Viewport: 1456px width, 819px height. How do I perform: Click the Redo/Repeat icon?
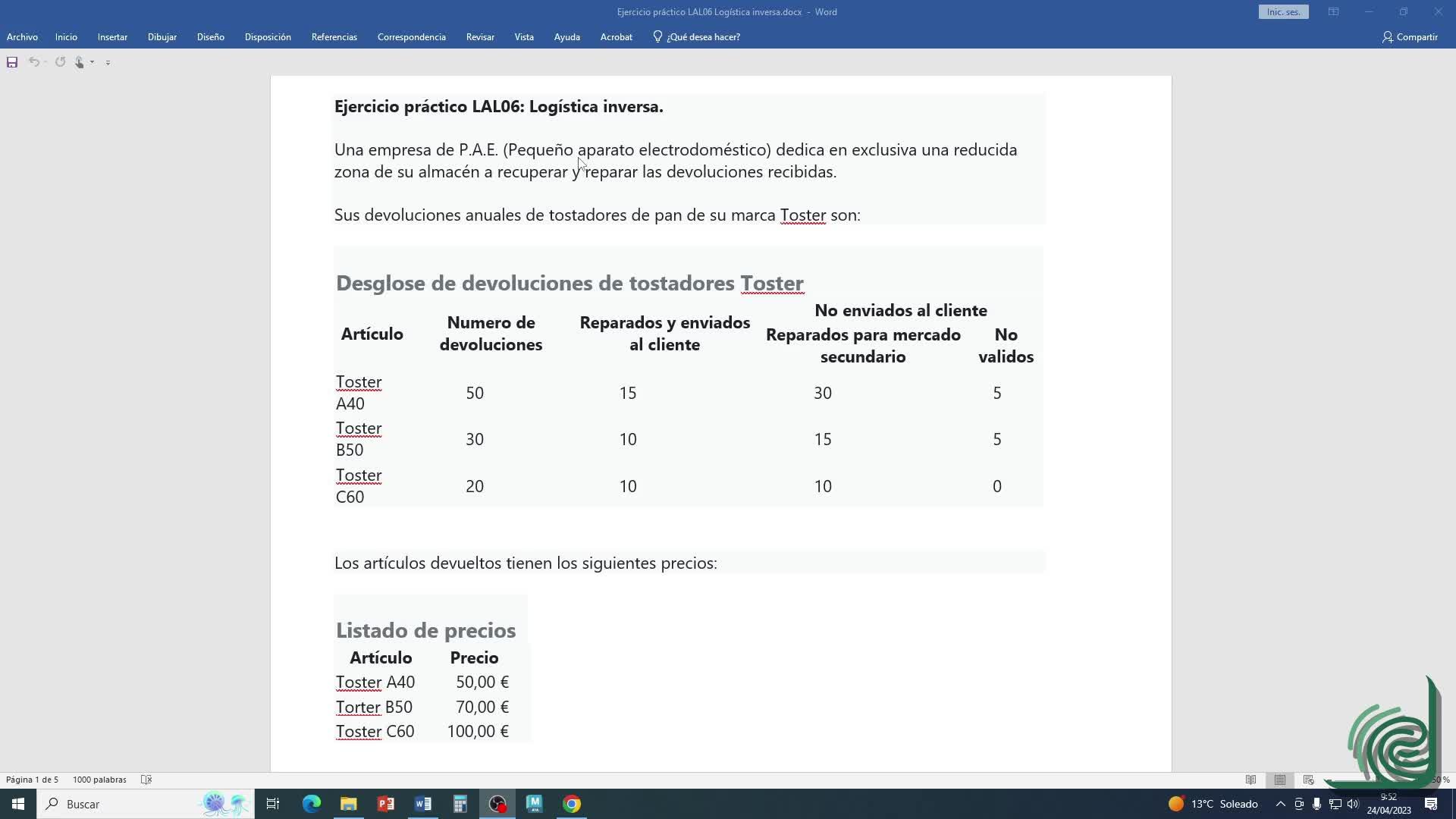[61, 62]
